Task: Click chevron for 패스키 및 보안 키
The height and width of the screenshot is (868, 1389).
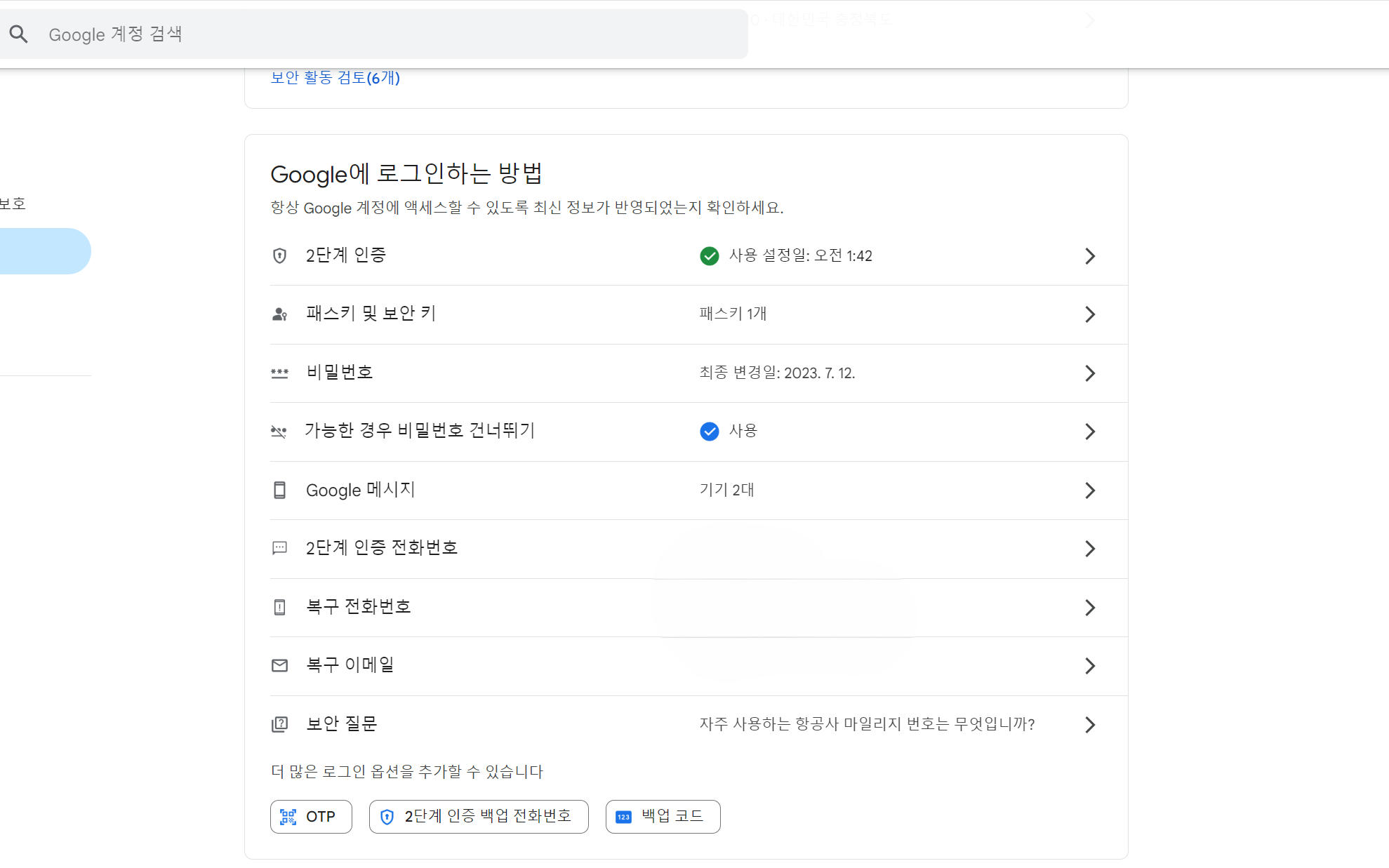Action: pos(1089,314)
